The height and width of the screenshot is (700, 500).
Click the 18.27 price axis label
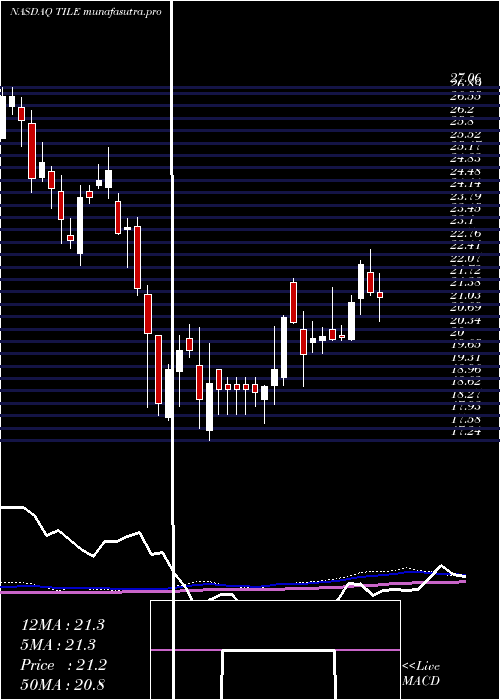pos(466,394)
